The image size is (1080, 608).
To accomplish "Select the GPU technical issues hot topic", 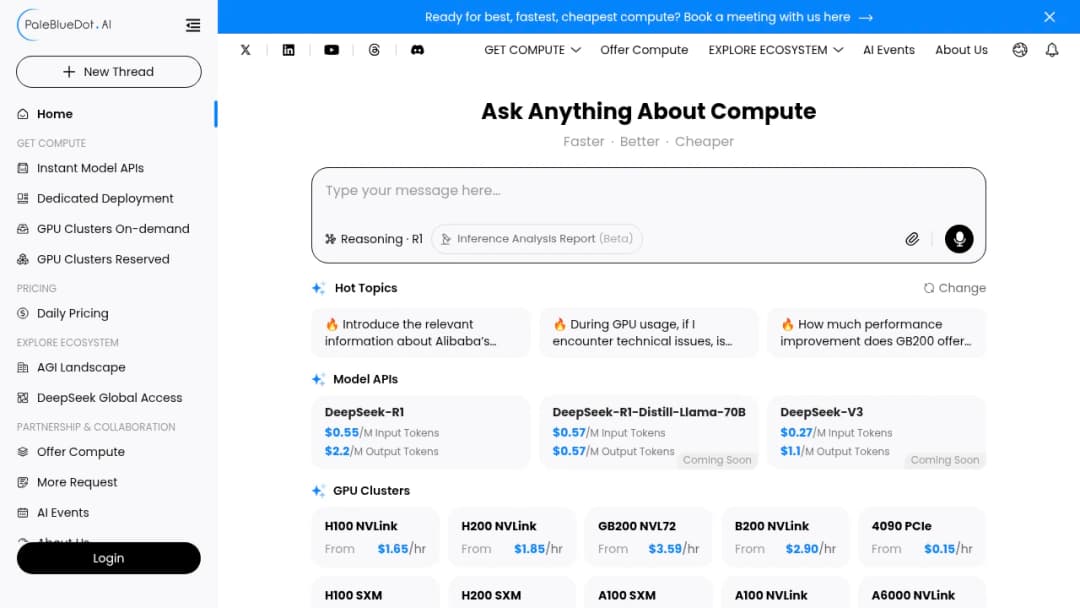I will click(x=649, y=333).
